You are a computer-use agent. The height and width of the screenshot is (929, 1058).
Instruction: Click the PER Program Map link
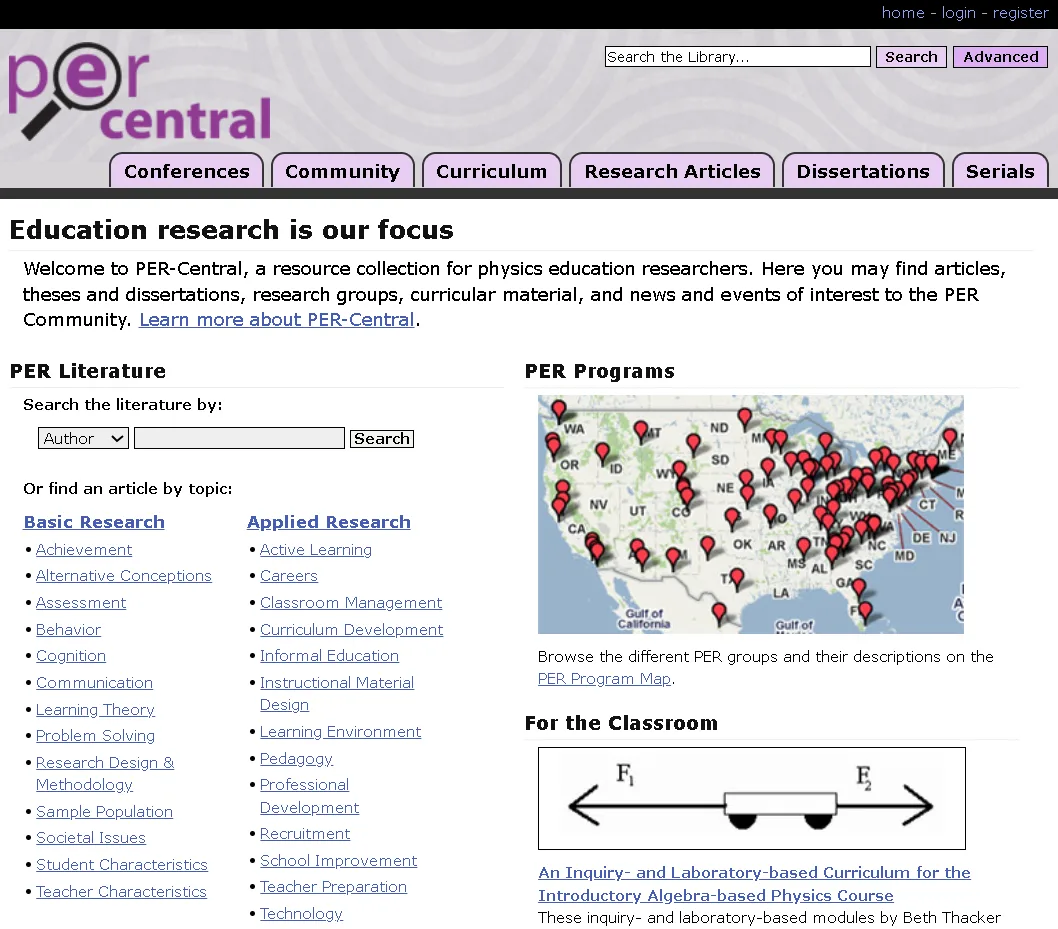point(604,678)
